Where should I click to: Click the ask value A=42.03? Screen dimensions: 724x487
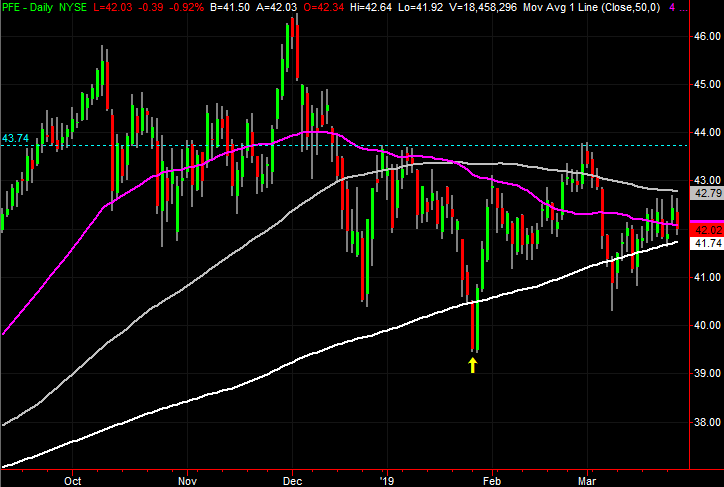click(x=277, y=7)
